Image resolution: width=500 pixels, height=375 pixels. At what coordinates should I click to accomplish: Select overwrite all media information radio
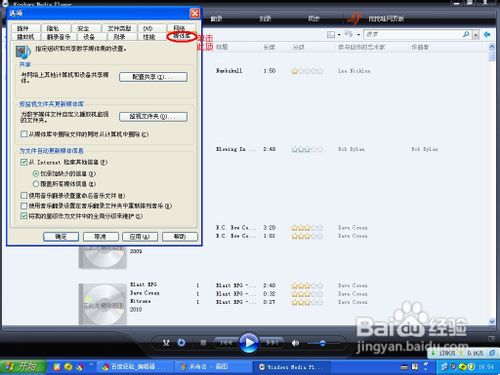click(36, 184)
